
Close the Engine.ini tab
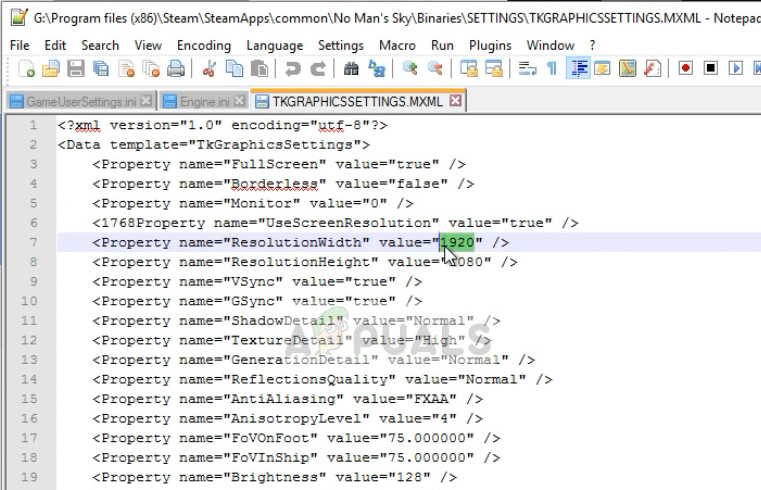point(239,101)
